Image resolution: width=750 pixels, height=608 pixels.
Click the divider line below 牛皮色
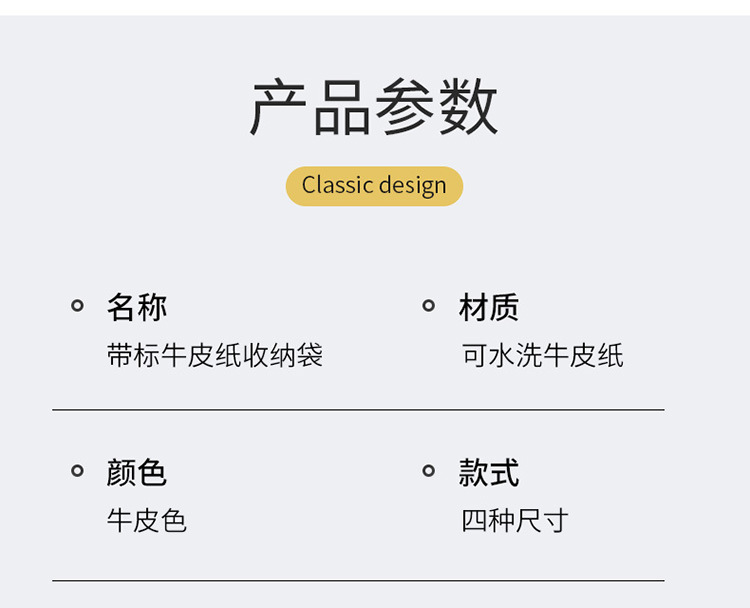(358, 580)
